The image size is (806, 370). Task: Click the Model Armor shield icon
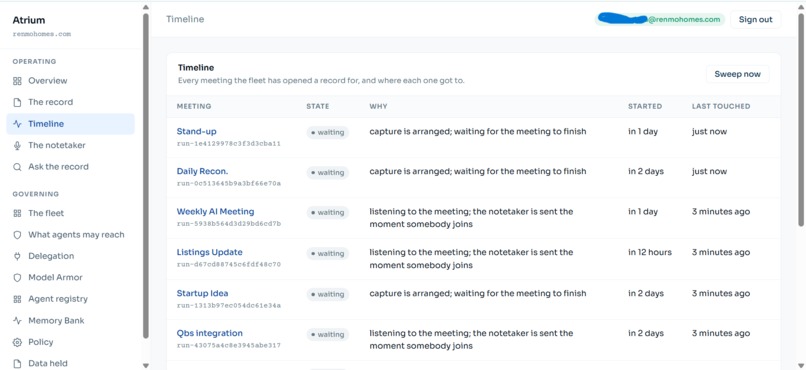[x=17, y=278]
